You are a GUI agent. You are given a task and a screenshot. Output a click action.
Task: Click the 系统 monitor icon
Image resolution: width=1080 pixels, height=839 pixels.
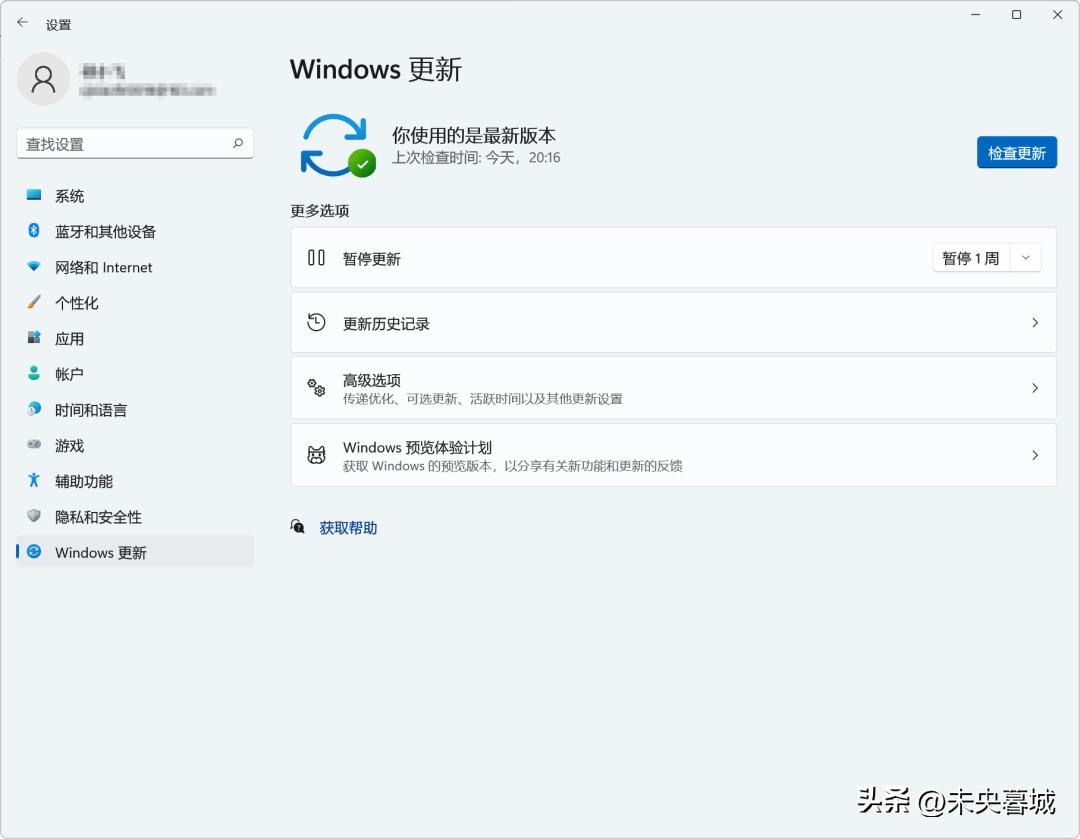pyautogui.click(x=34, y=195)
